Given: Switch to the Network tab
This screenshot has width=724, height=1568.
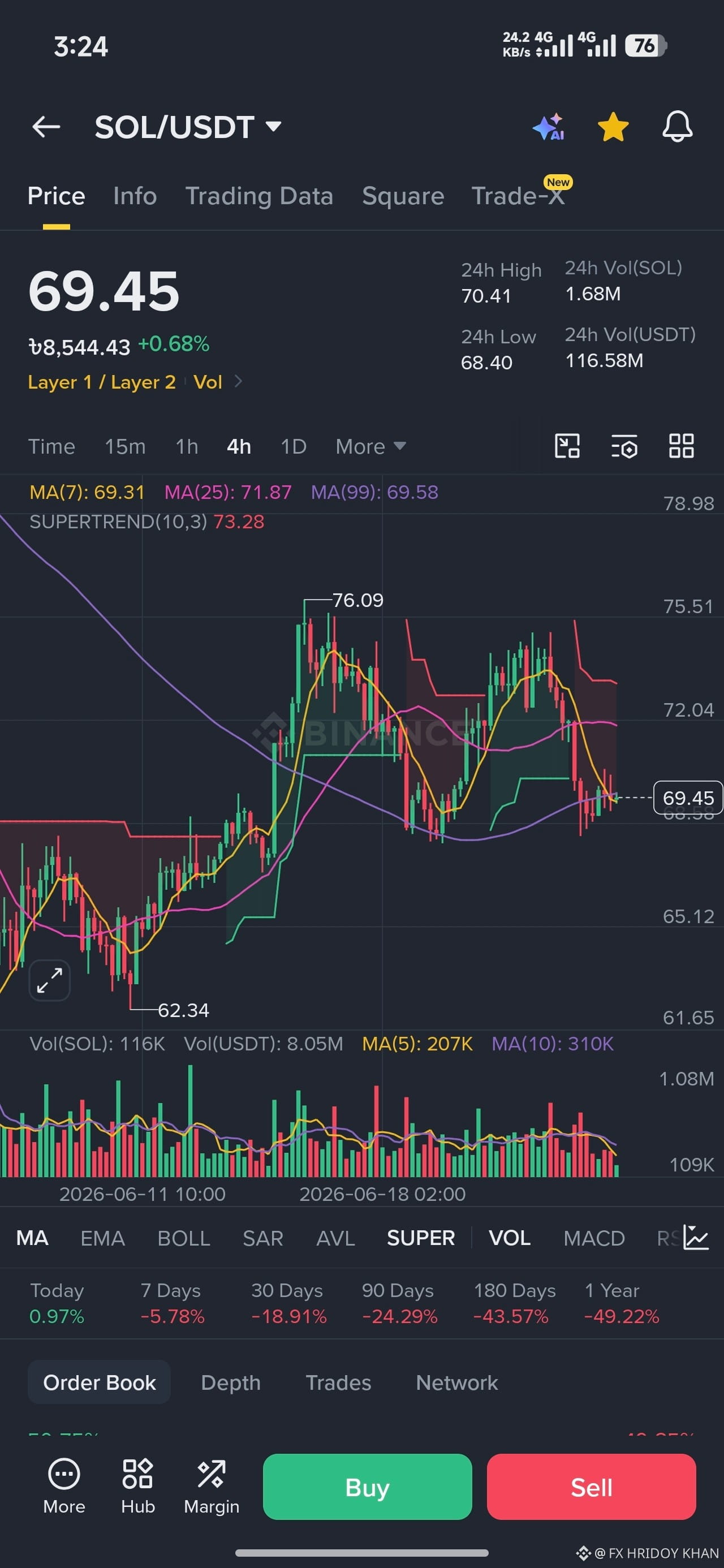Looking at the screenshot, I should [x=456, y=1382].
